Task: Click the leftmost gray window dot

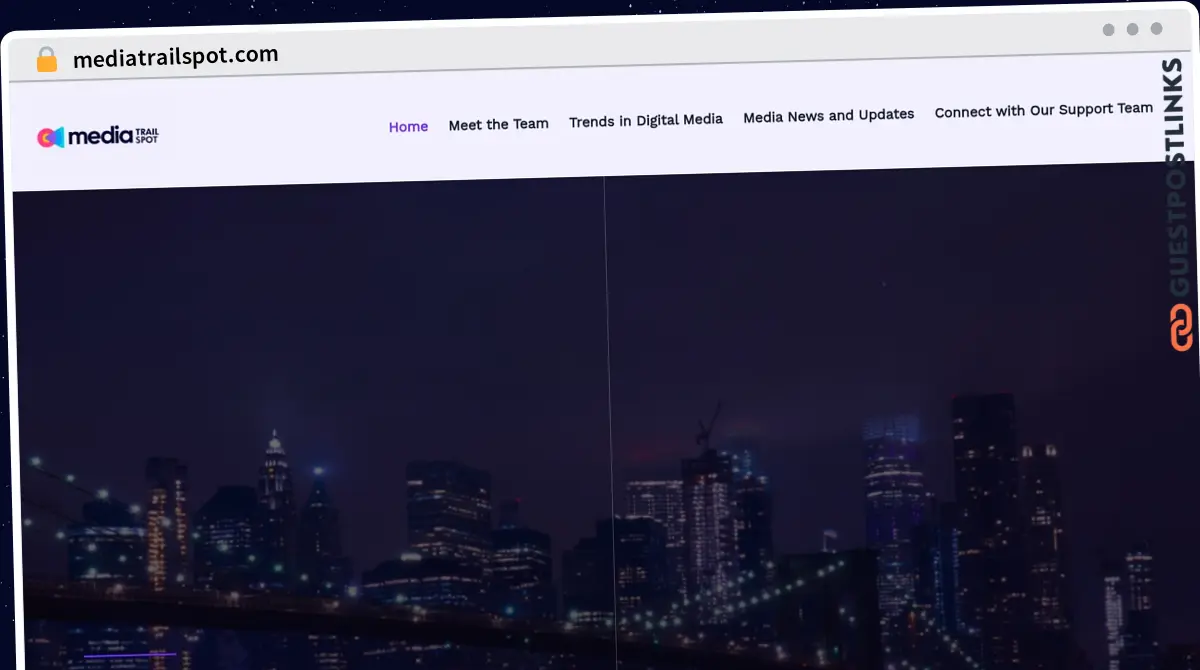Action: tap(1108, 30)
